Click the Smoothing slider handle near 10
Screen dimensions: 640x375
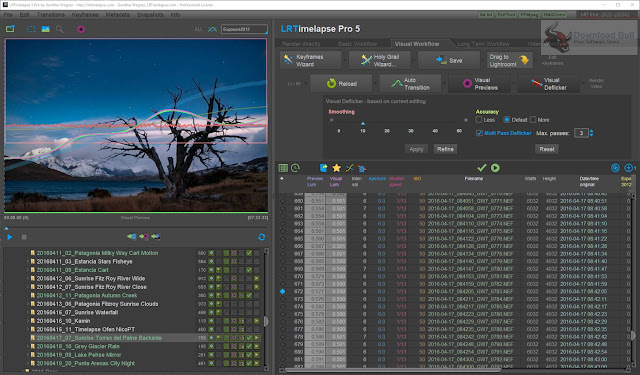click(x=363, y=123)
